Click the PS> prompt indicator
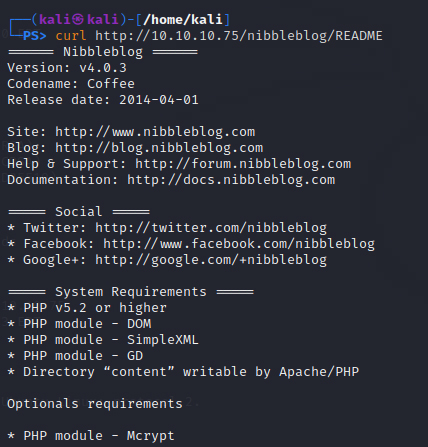This screenshot has height=447, width=428. (34, 36)
